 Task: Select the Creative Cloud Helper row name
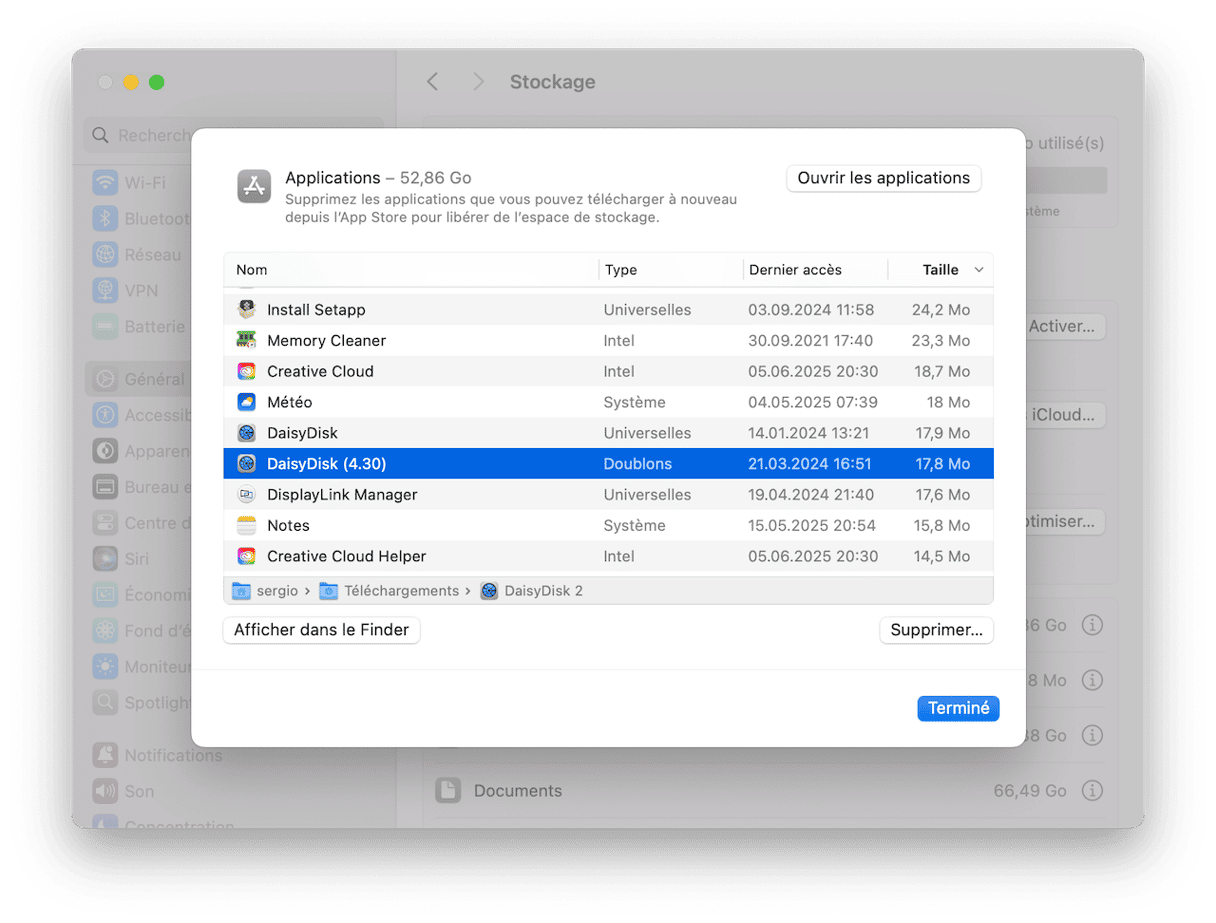[x=346, y=556]
